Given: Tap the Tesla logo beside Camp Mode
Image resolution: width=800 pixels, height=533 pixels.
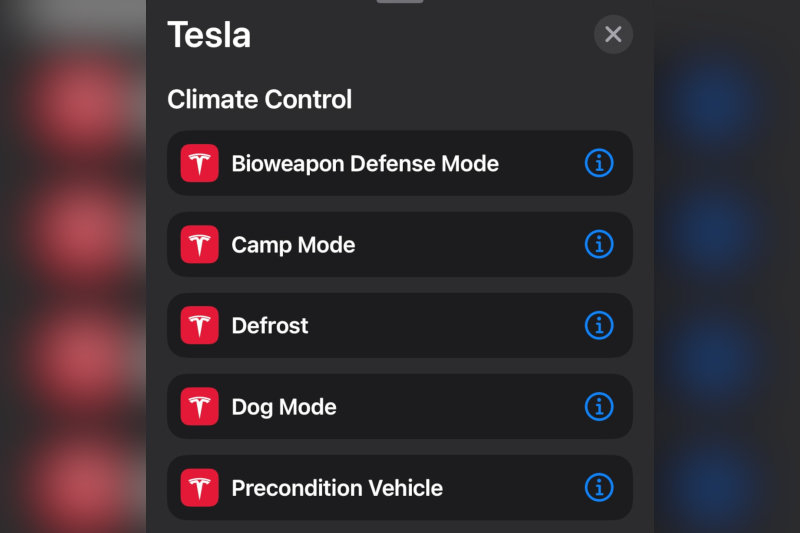Looking at the screenshot, I should [x=199, y=244].
